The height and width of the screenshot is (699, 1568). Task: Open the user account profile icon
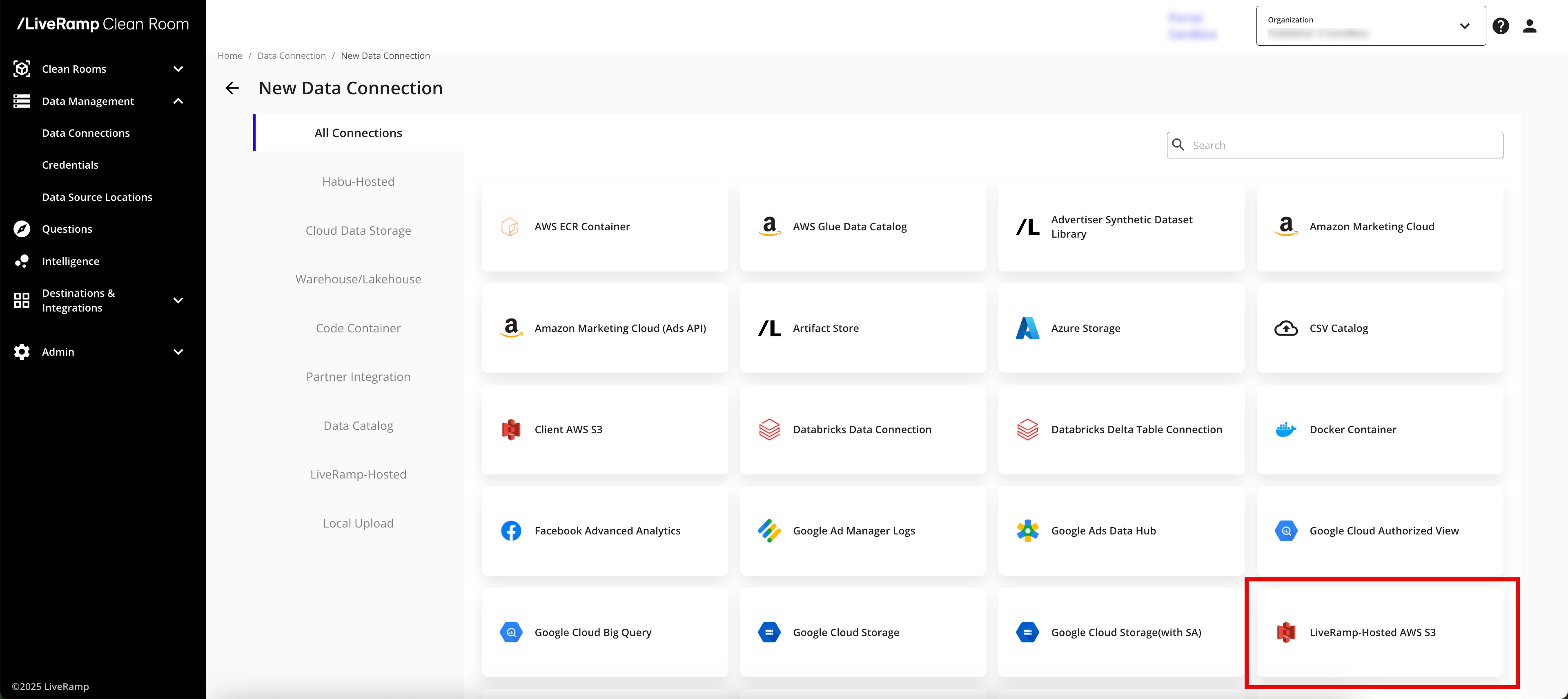click(1529, 26)
